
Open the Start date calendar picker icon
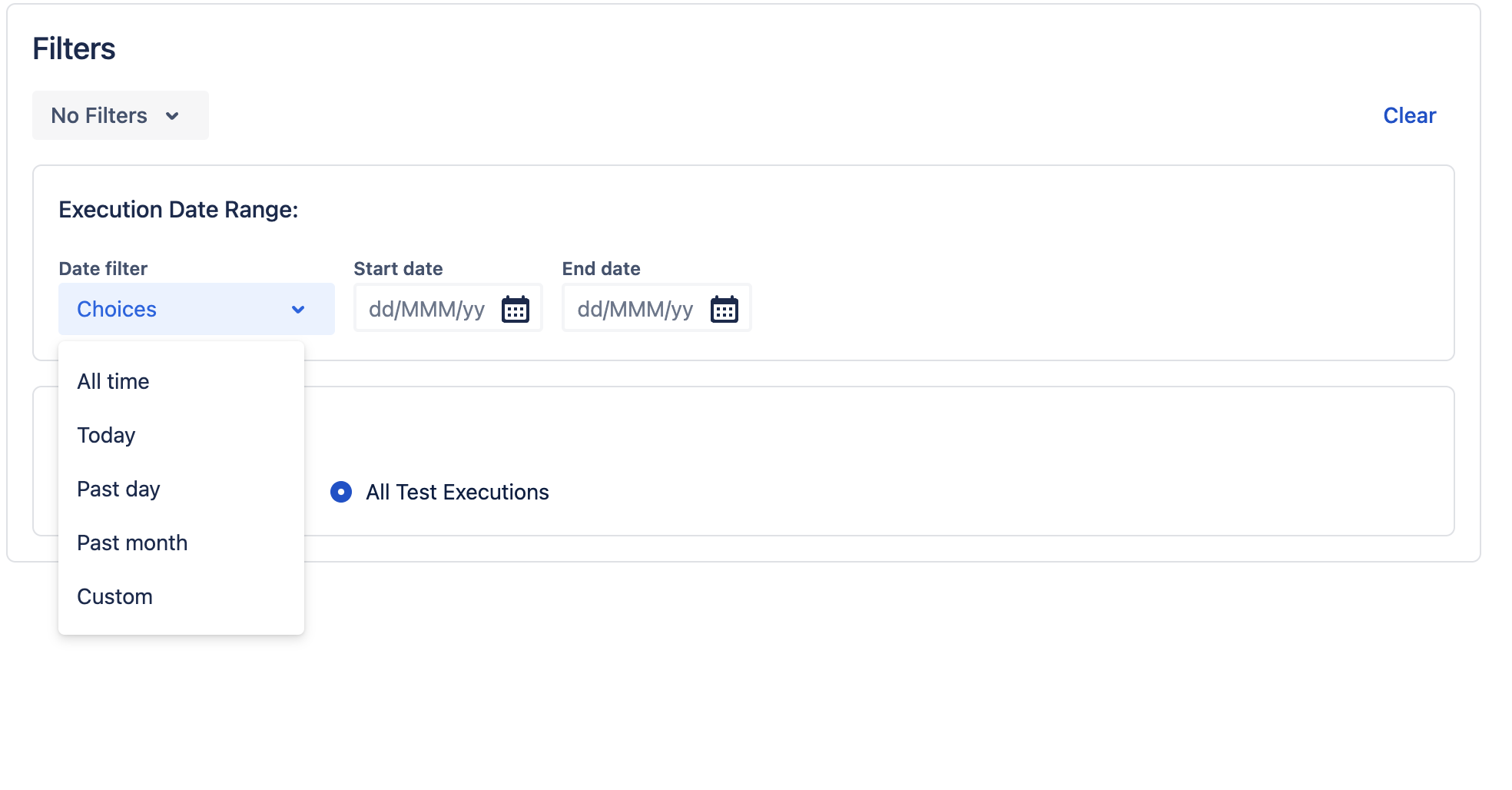pos(516,309)
